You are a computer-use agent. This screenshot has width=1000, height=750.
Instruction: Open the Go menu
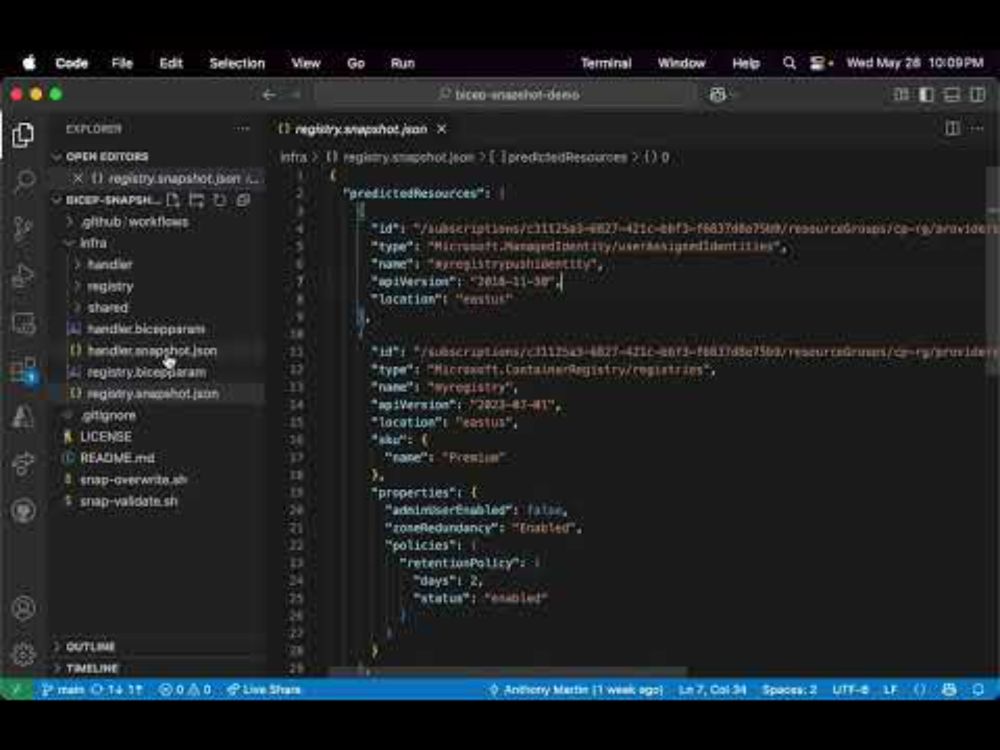356,63
